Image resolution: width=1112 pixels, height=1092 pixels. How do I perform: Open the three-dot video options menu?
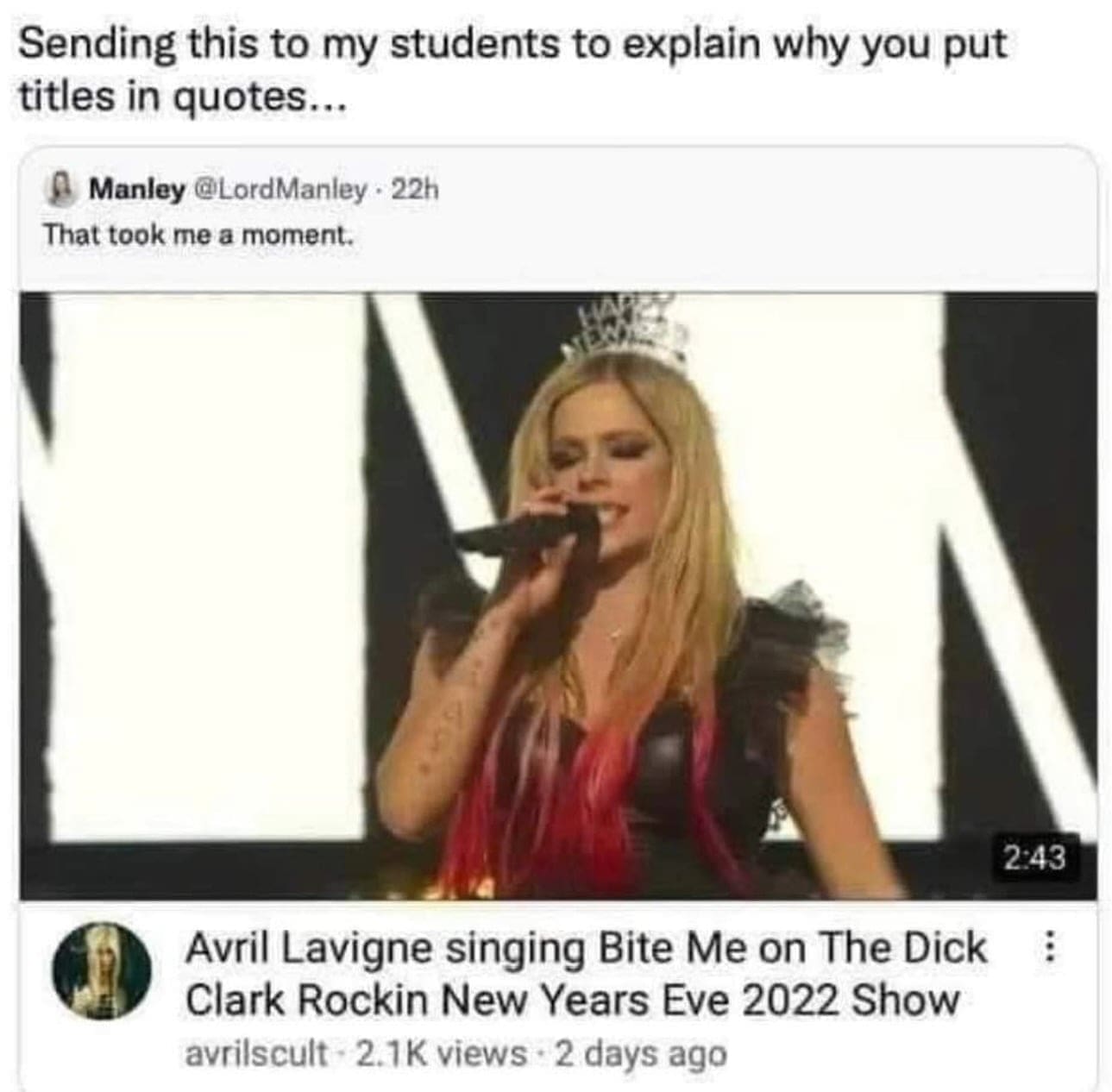[x=1049, y=949]
